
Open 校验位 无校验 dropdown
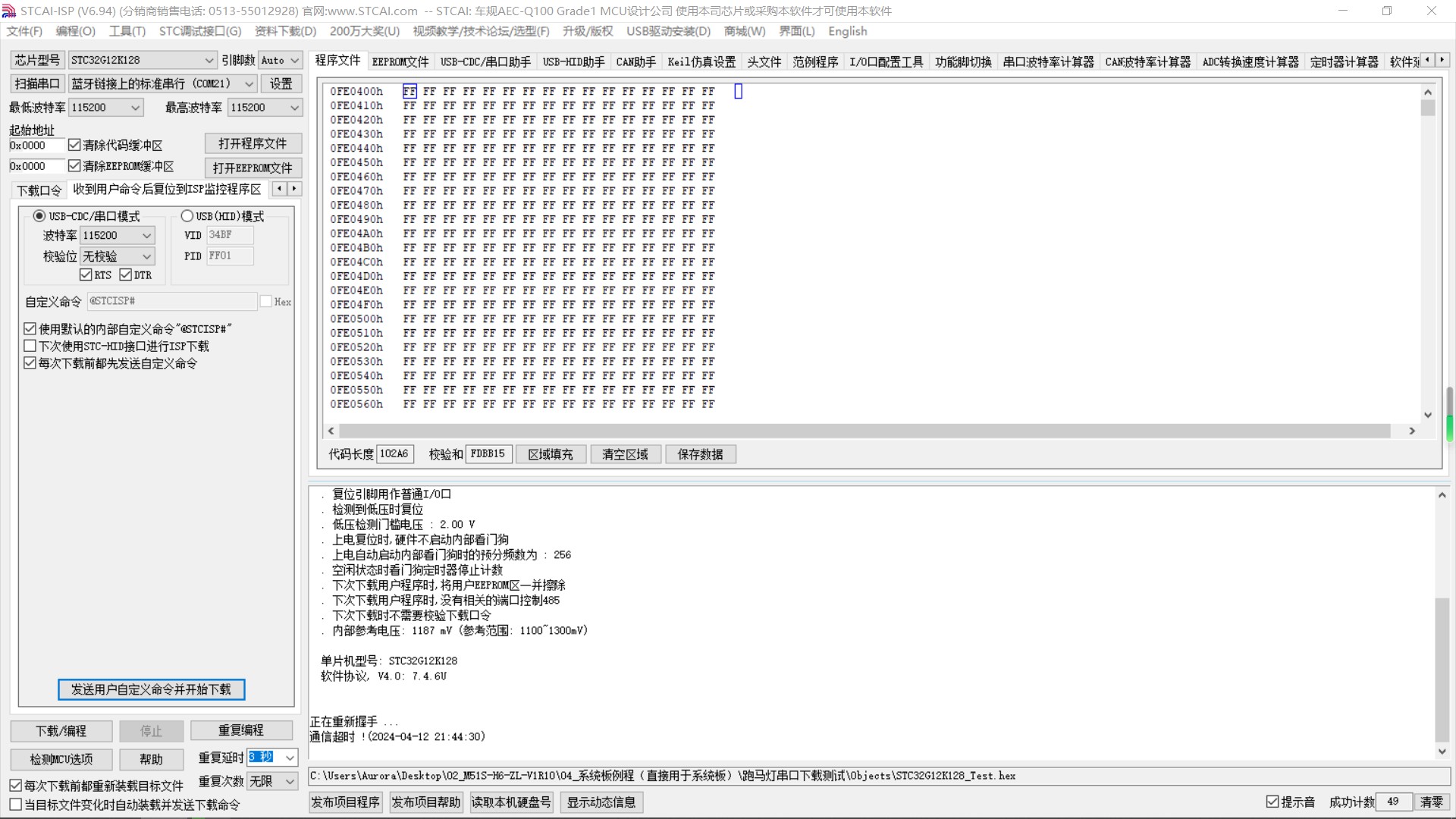click(x=118, y=256)
